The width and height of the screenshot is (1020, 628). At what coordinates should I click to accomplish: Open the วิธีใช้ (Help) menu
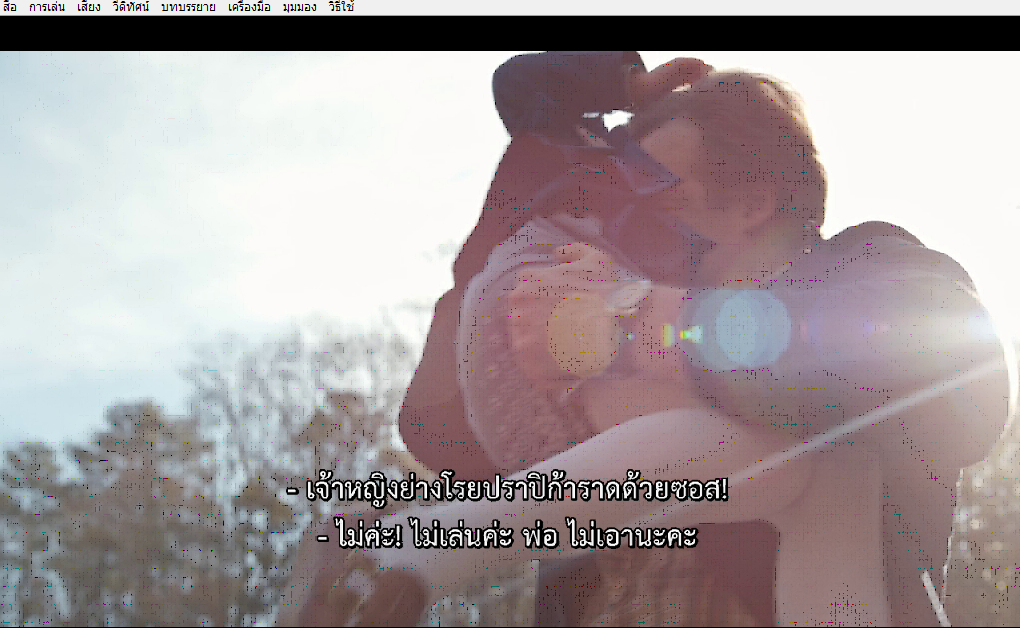[x=342, y=7]
